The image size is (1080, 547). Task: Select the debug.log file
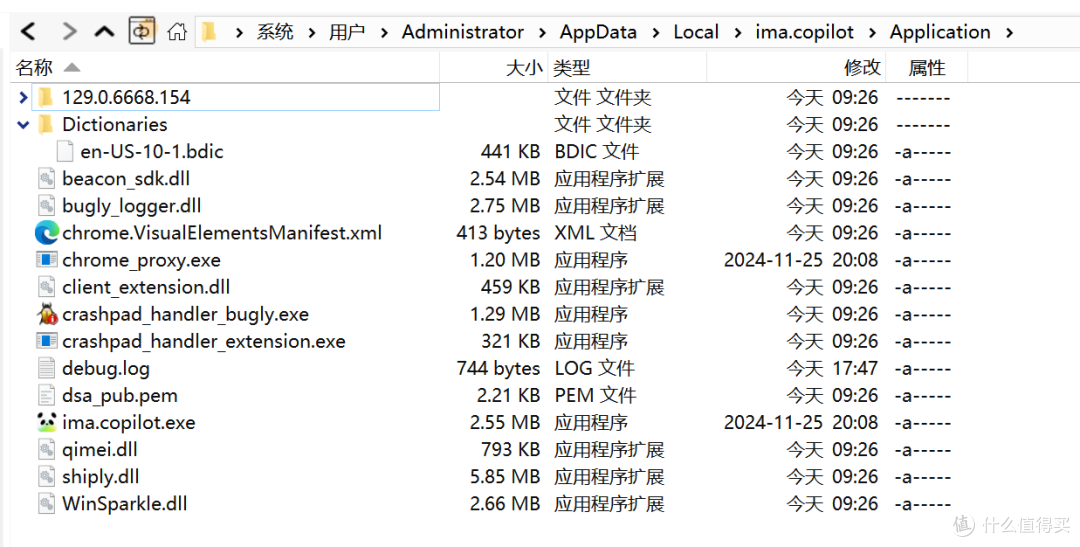105,368
